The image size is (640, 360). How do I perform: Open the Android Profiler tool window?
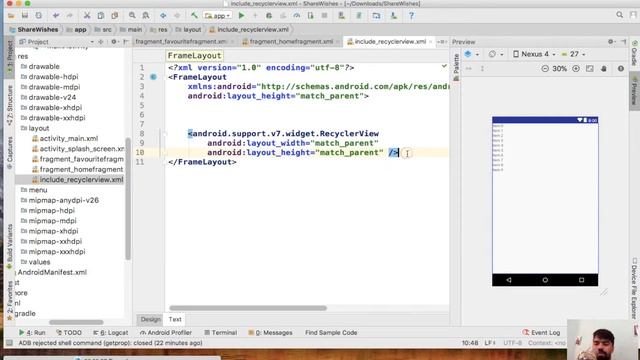coord(166,333)
